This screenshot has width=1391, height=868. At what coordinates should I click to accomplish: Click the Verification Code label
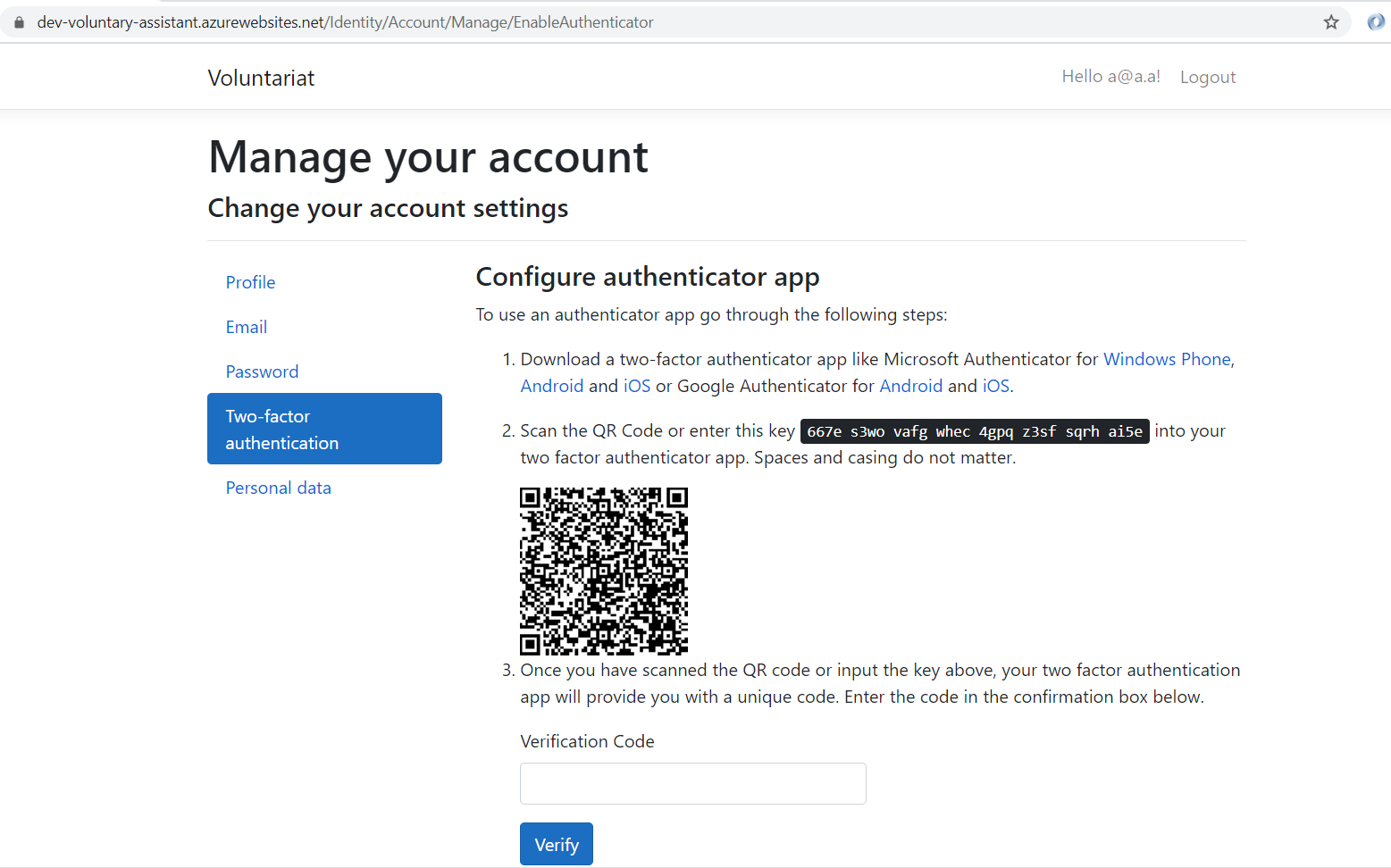tap(587, 741)
